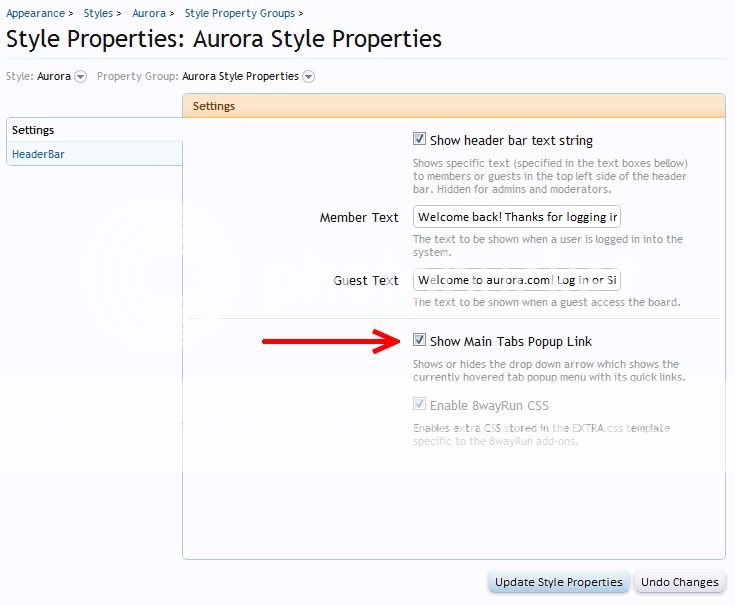Navigate to the Aurora breadcrumb link
Image resolution: width=735 pixels, height=605 pixels.
148,14
